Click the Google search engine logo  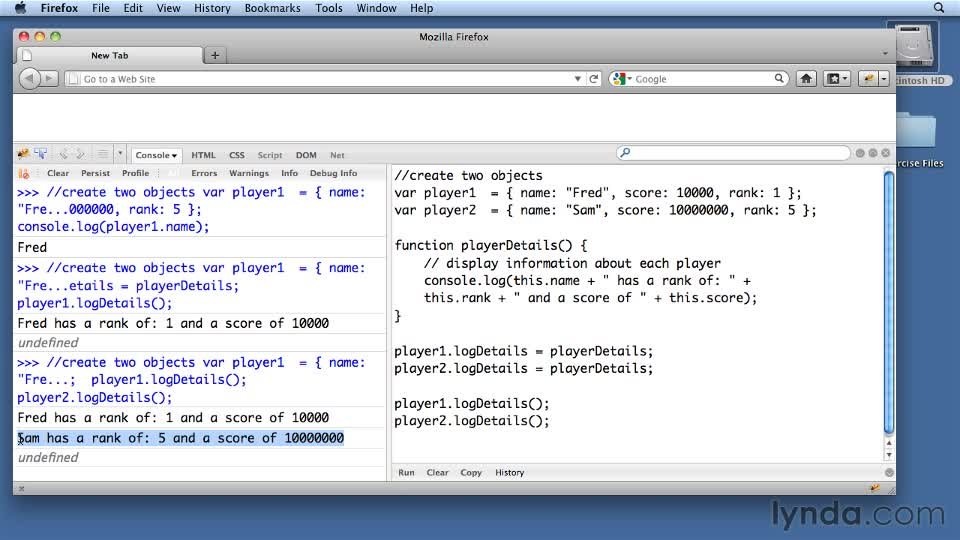tap(619, 78)
